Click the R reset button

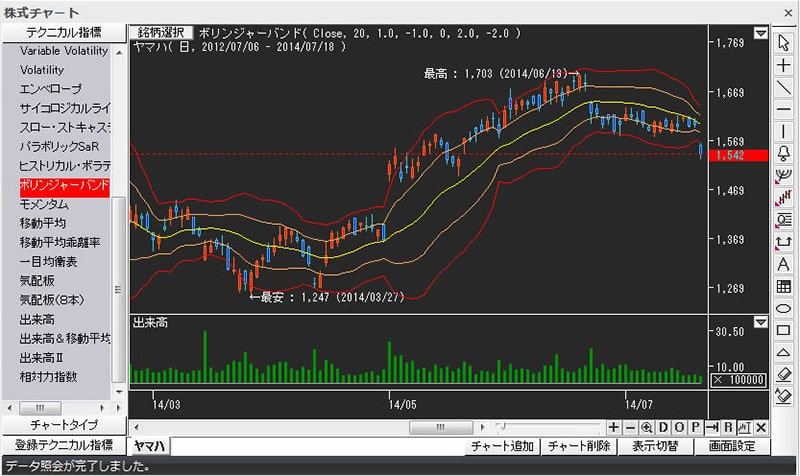[728, 428]
